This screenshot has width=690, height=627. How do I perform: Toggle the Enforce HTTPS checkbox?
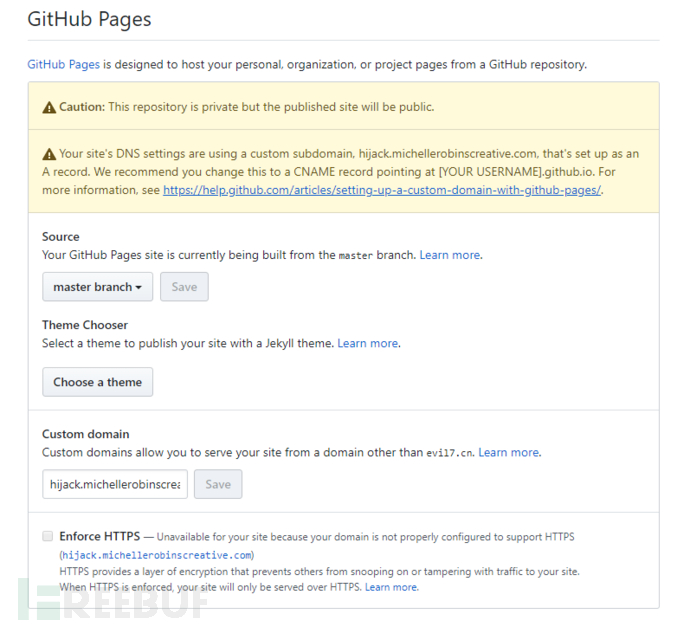[x=48, y=536]
